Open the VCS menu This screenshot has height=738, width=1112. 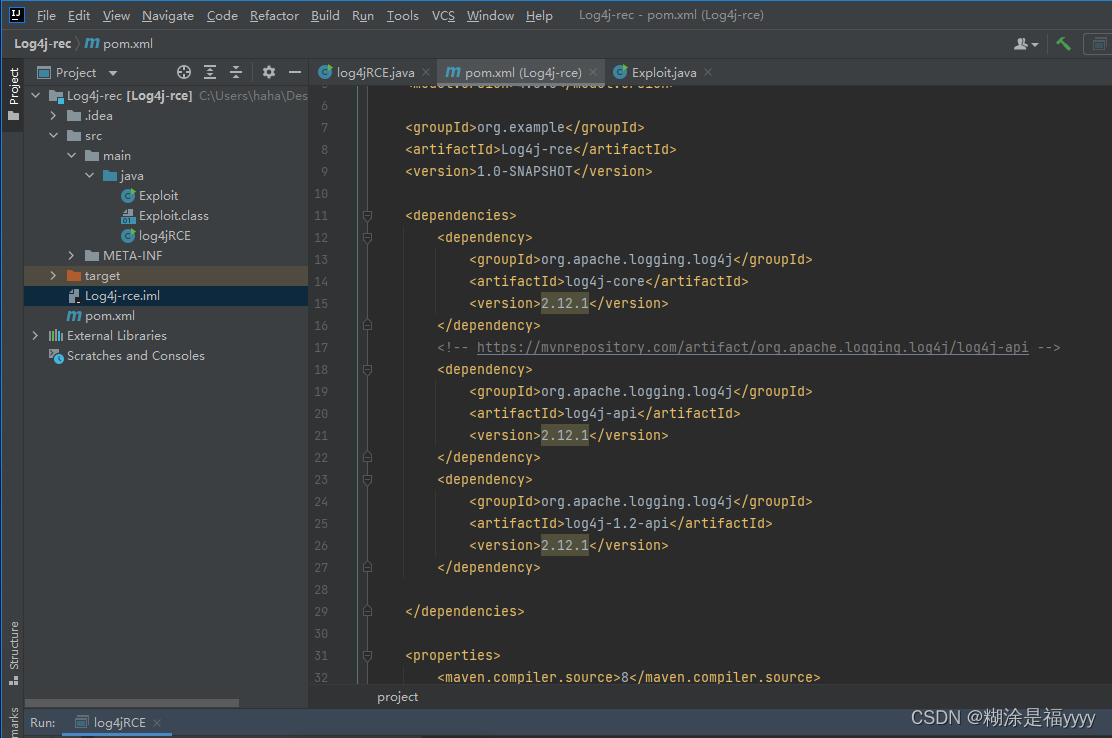(x=443, y=15)
